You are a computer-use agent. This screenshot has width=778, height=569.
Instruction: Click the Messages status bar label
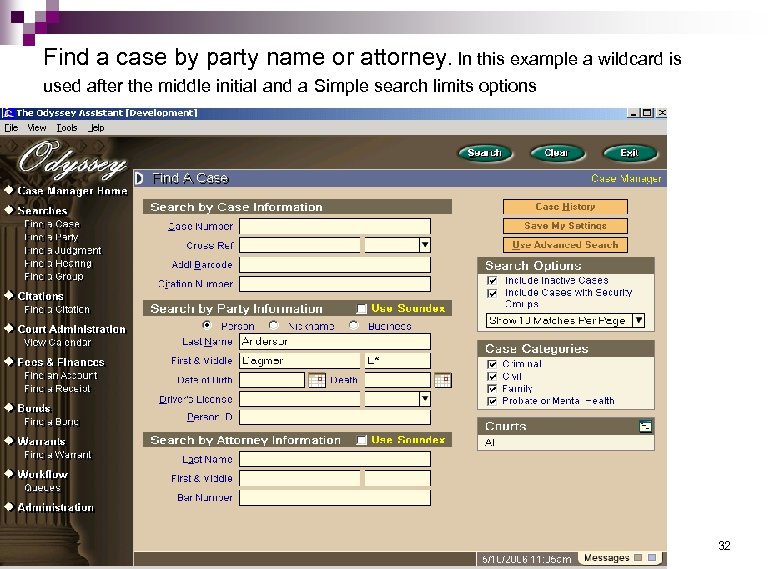point(606,558)
